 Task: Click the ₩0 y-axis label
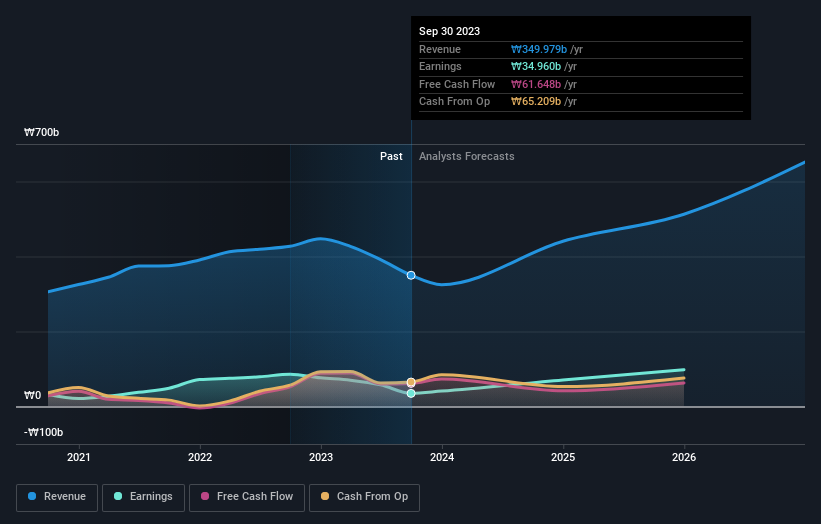(32, 395)
